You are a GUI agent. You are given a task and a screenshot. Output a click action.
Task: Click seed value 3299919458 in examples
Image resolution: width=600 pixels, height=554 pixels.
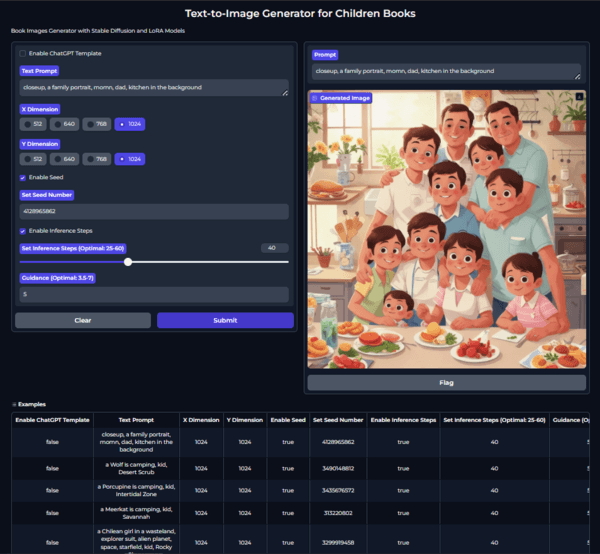pos(338,543)
